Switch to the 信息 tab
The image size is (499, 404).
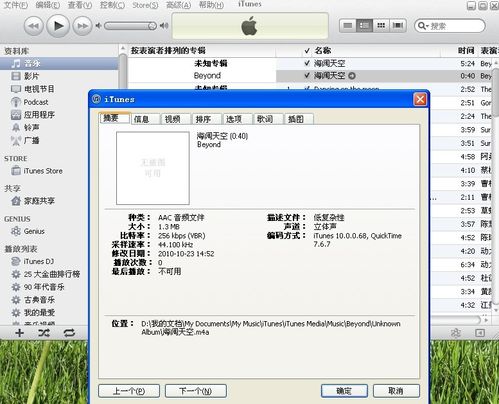[x=145, y=119]
